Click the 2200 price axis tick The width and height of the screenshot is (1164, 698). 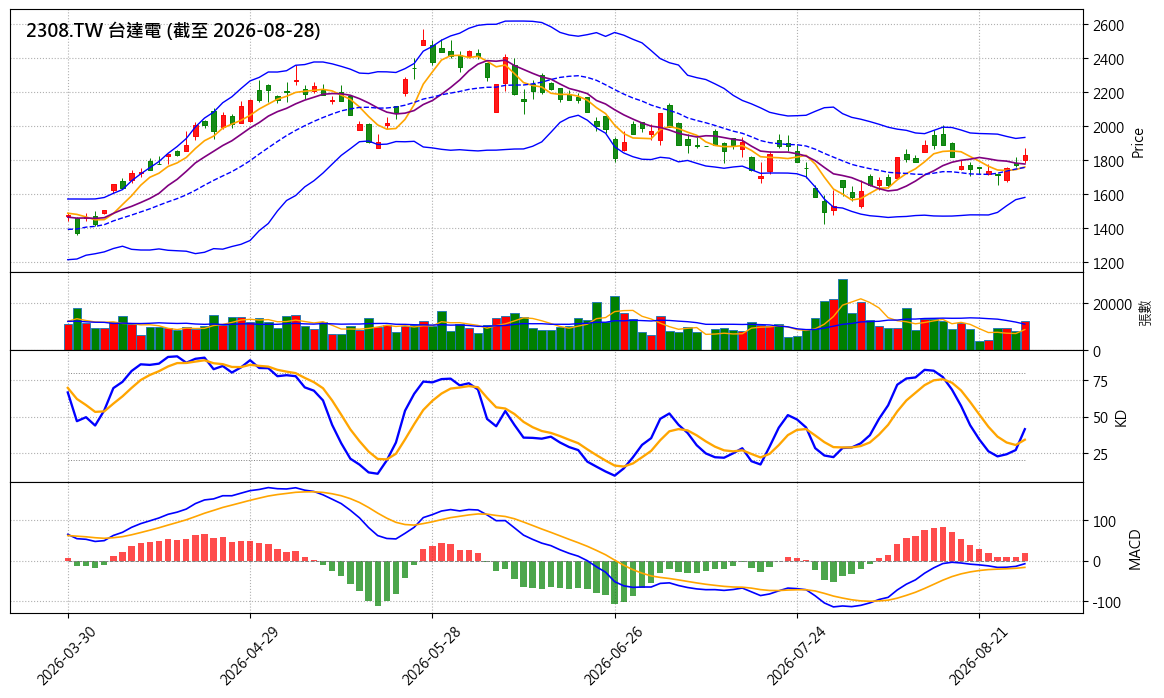tap(1108, 94)
